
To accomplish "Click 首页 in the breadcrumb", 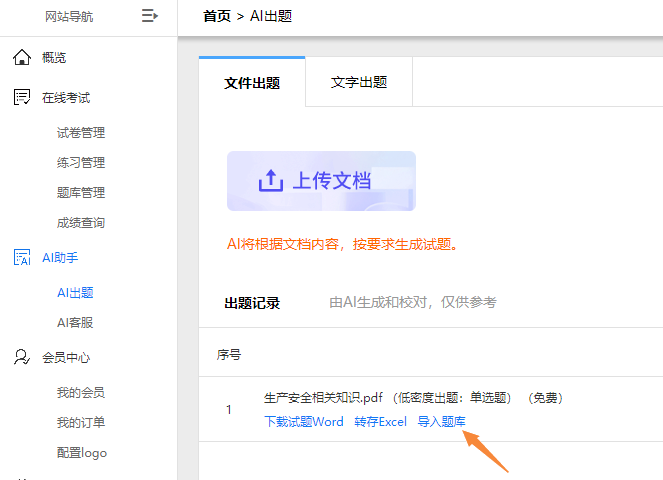I will point(217,16).
